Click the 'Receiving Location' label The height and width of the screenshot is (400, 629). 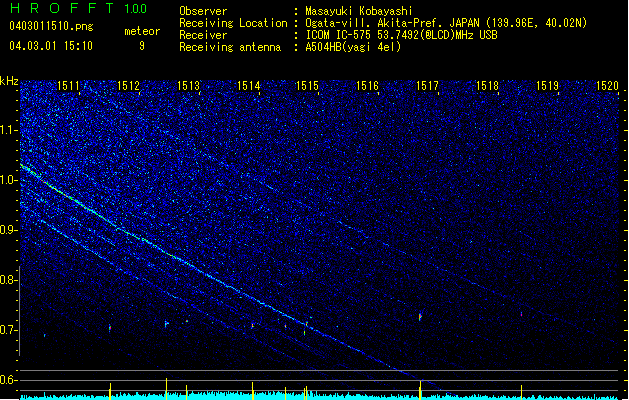pos(233,23)
